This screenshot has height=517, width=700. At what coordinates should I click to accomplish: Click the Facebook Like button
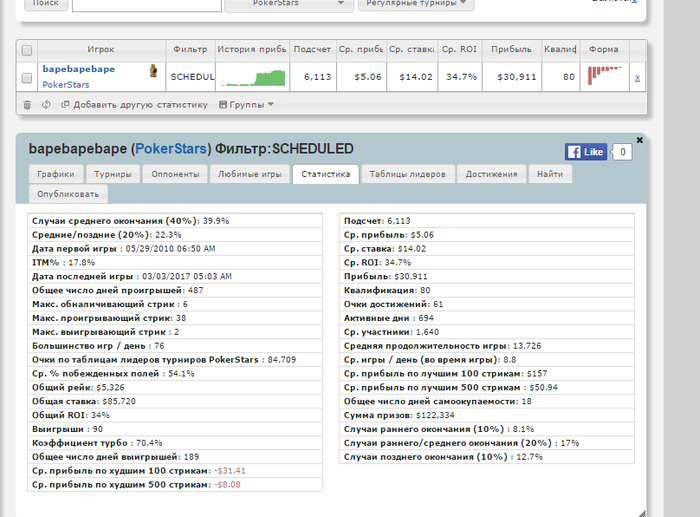tap(586, 152)
